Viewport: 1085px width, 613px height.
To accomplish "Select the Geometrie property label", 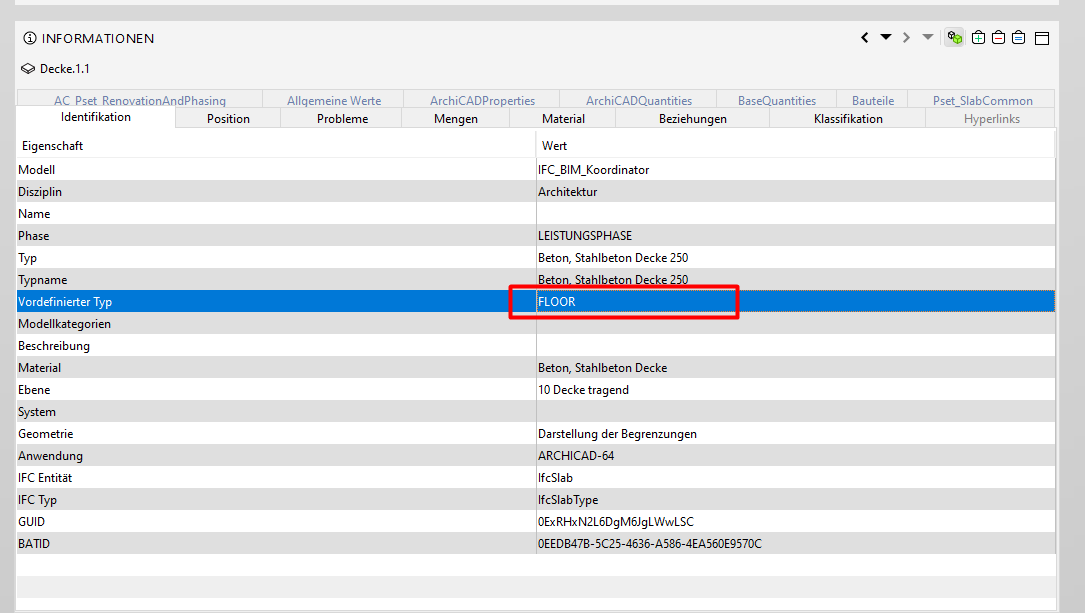I will [46, 434].
